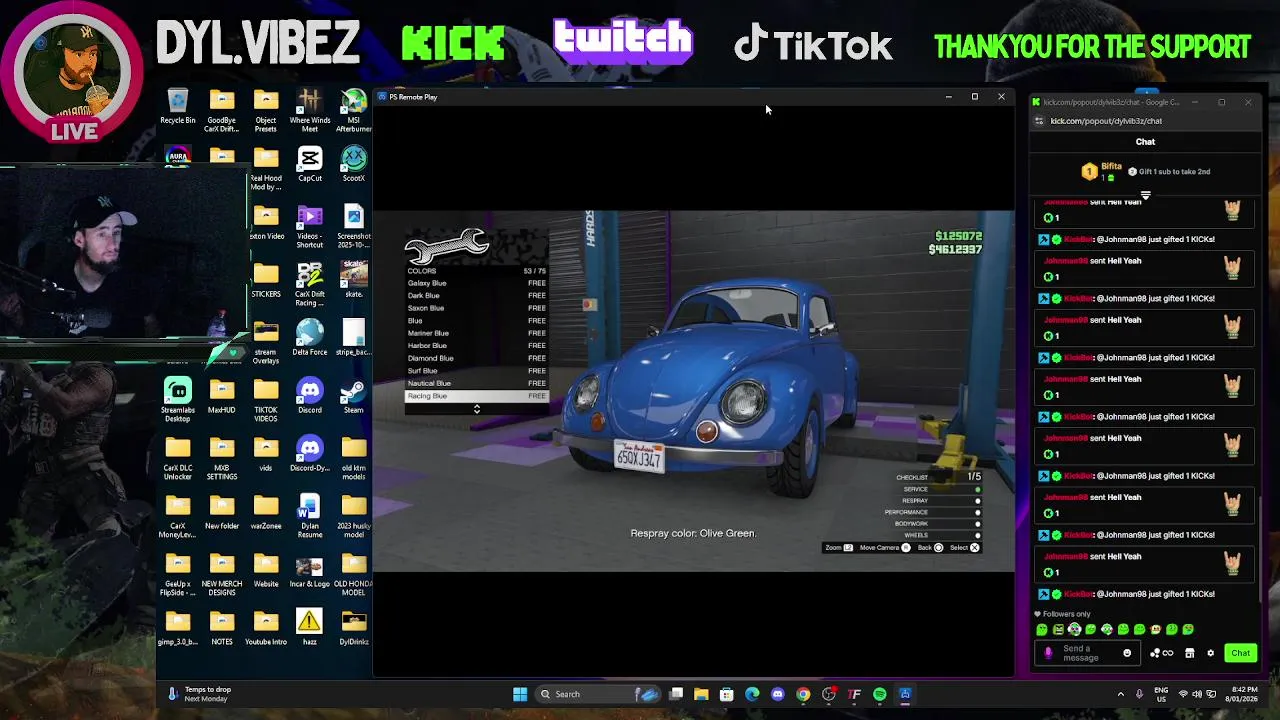1280x720 pixels.
Task: Select Diamond Blue respray color
Action: click(x=476, y=358)
